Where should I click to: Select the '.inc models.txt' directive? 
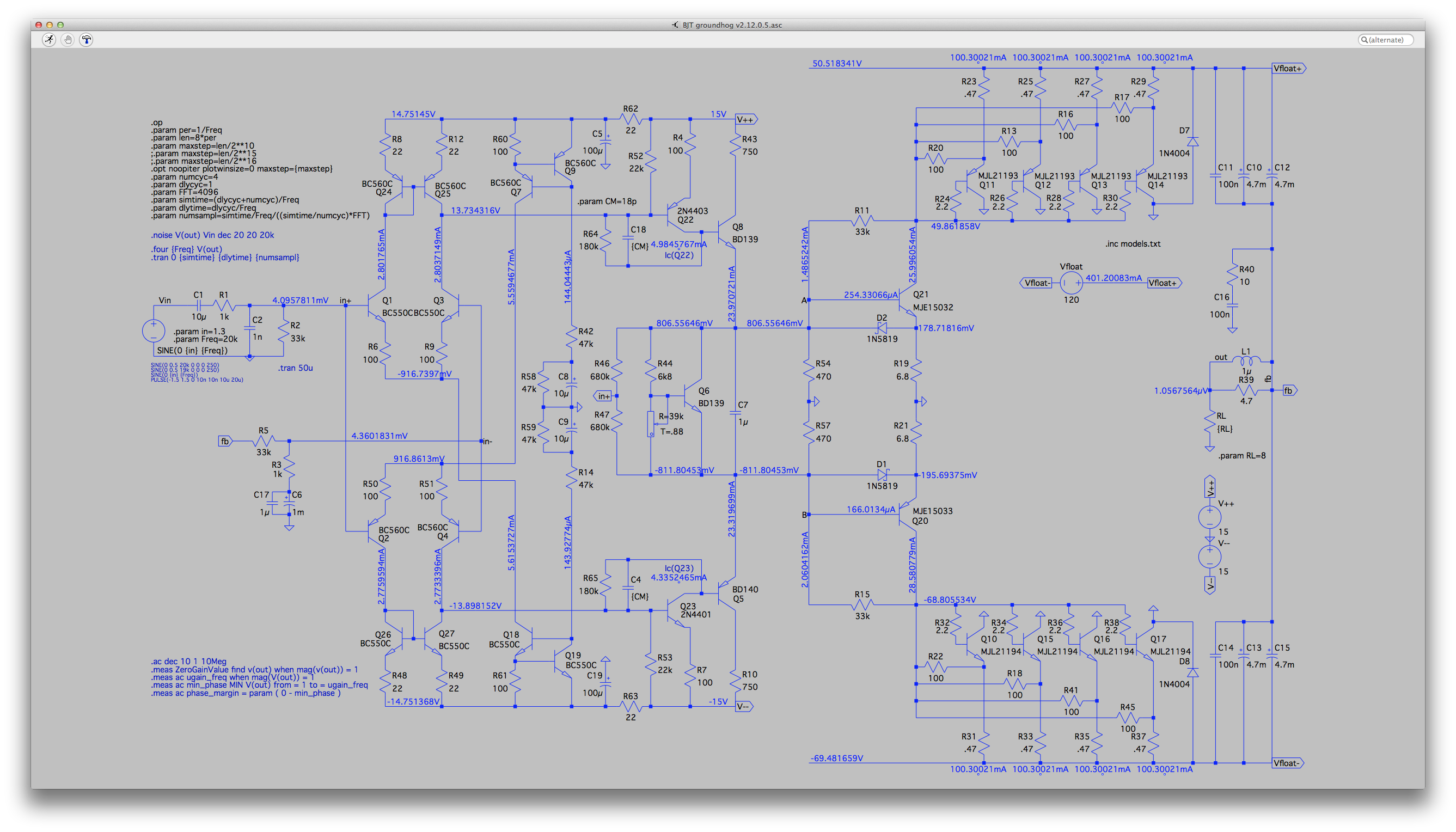pos(1133,244)
